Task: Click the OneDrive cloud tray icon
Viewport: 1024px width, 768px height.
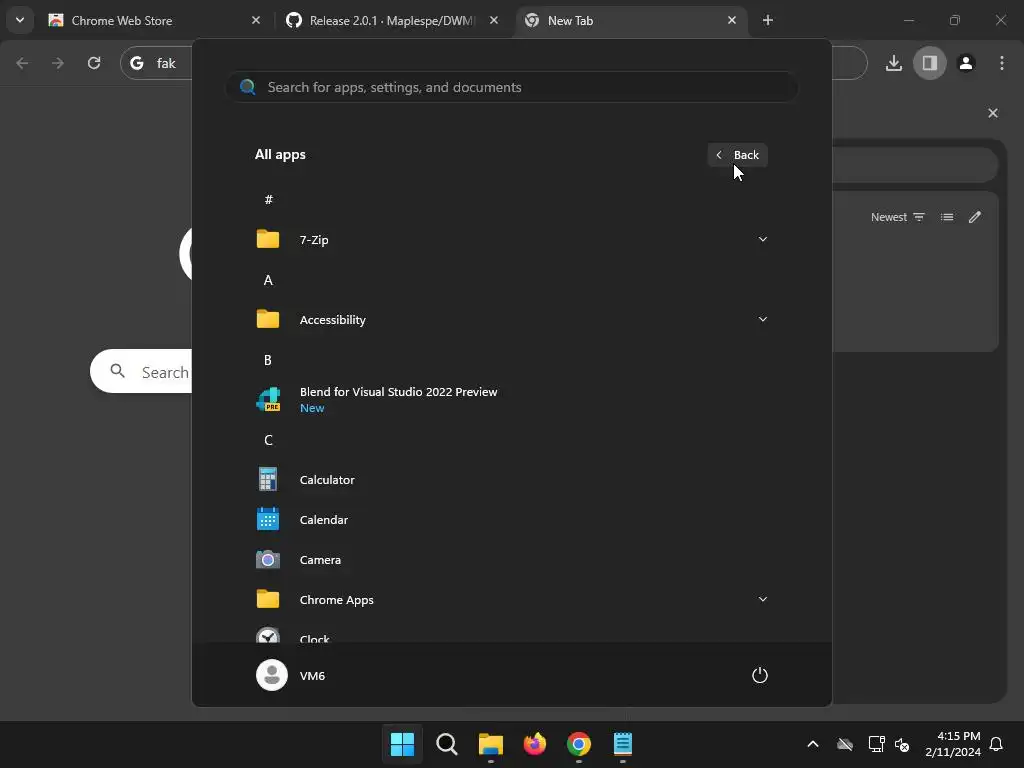Action: point(845,744)
